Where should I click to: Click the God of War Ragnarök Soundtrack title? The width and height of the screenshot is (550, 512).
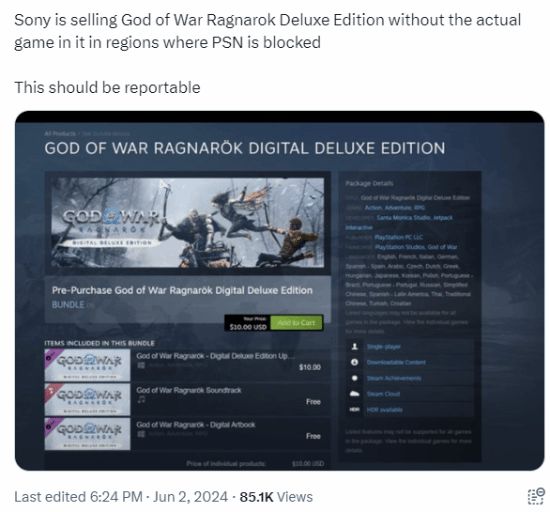click(x=189, y=390)
